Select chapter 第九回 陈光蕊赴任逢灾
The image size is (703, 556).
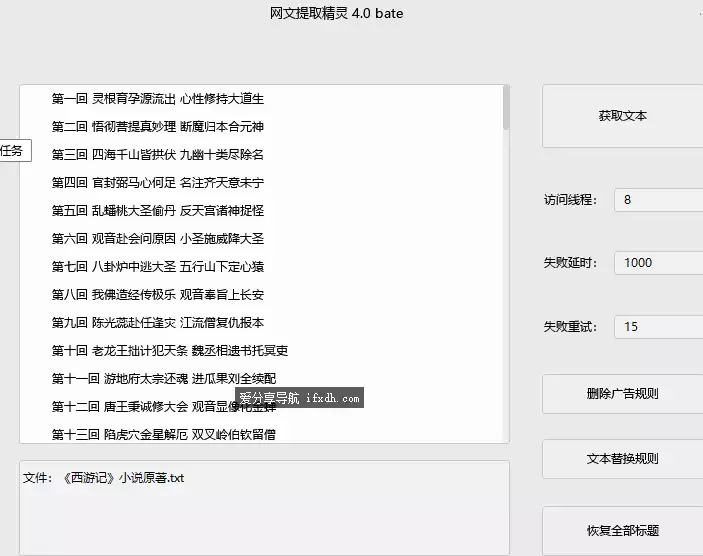tap(158, 323)
